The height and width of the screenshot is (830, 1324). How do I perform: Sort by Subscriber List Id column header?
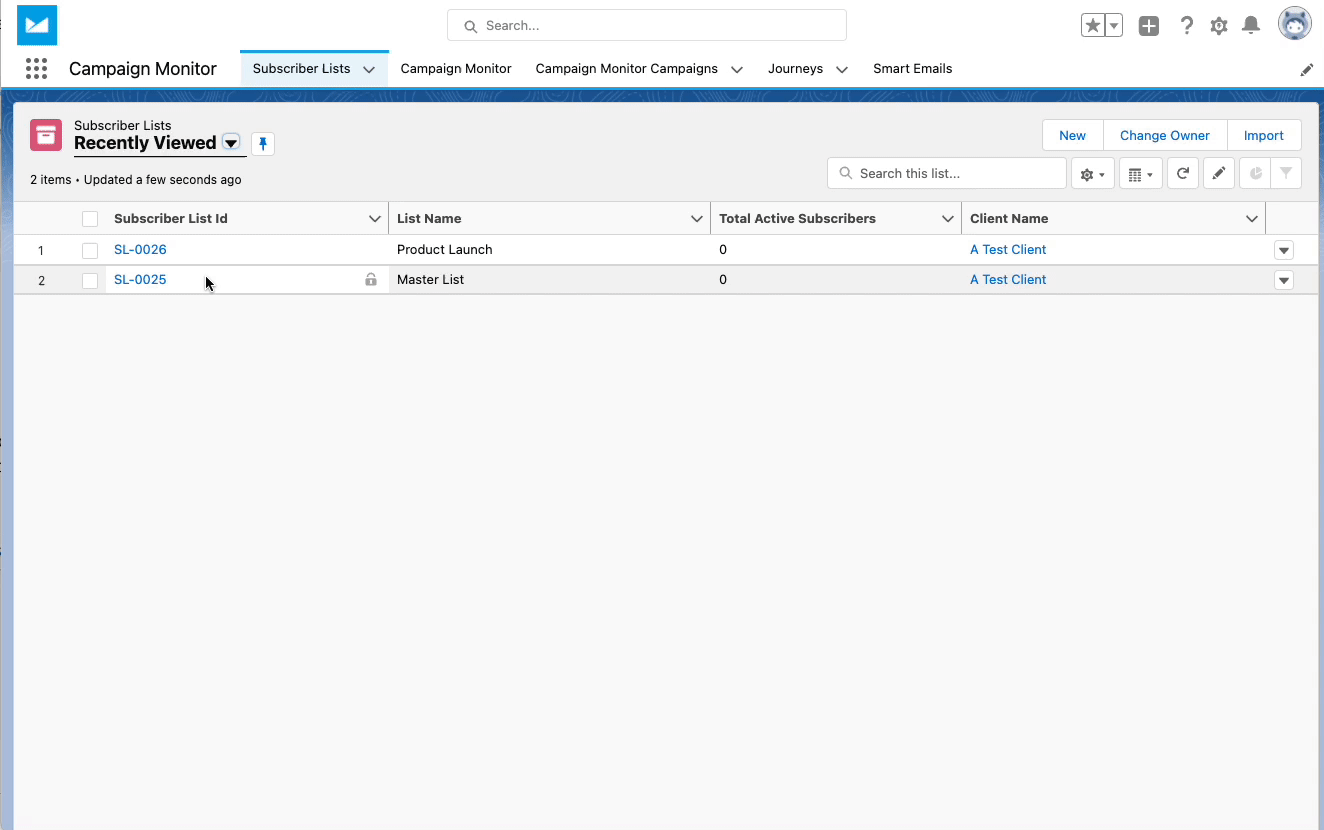pos(171,219)
